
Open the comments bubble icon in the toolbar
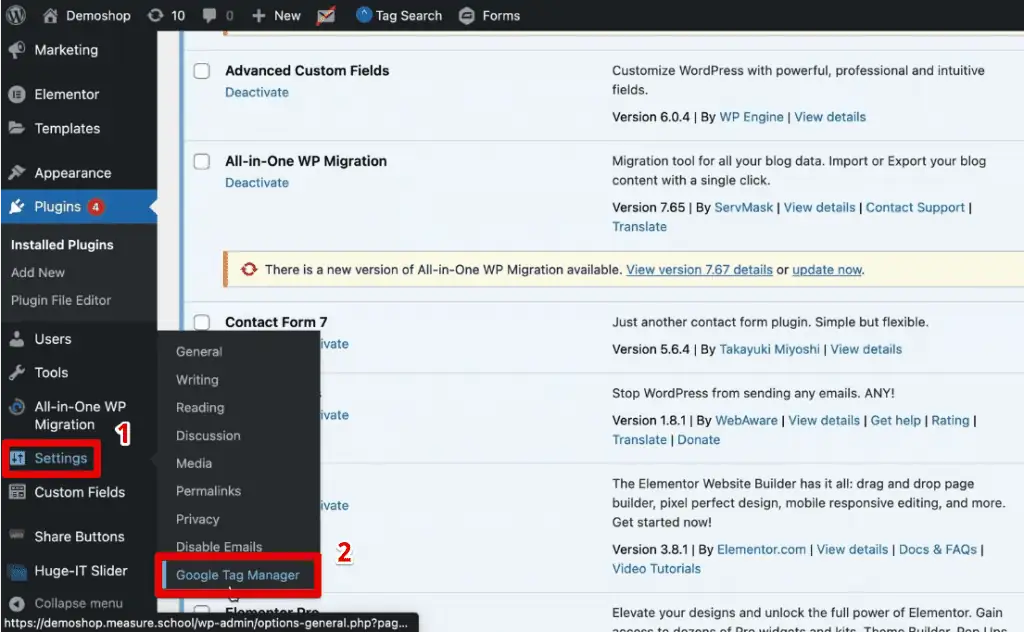pos(211,14)
